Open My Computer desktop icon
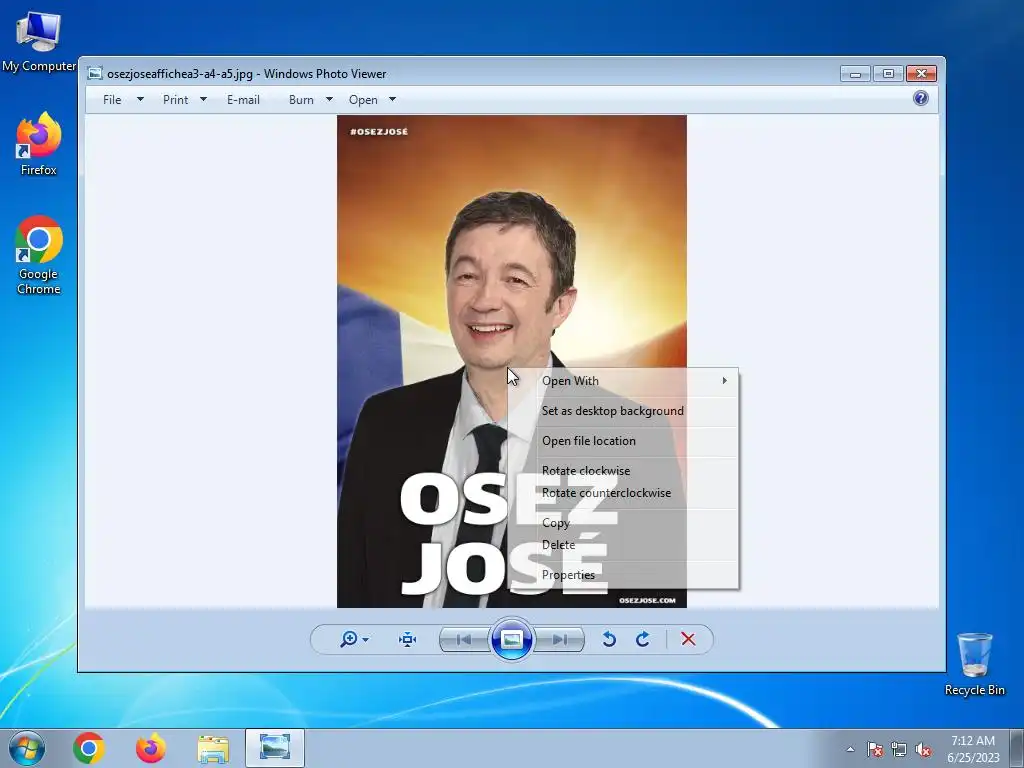The height and width of the screenshot is (768, 1024). [x=39, y=42]
